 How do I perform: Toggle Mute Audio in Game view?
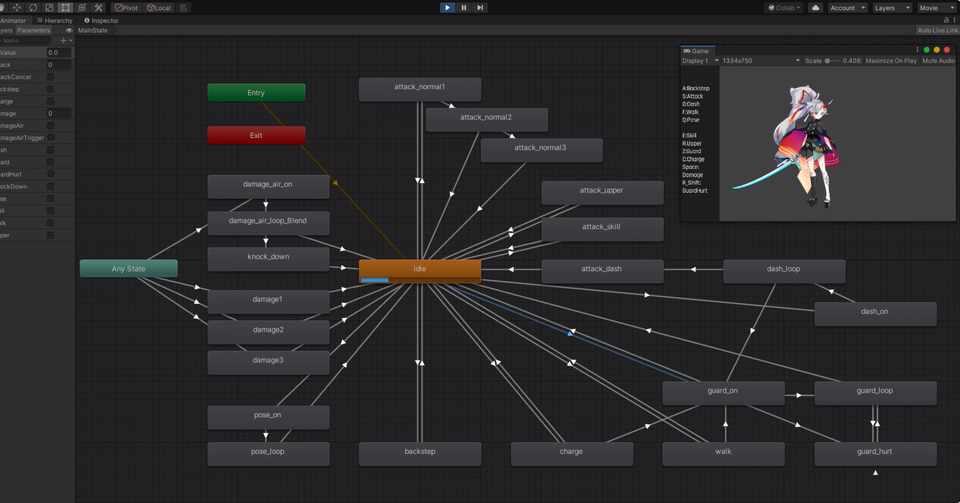pos(938,61)
